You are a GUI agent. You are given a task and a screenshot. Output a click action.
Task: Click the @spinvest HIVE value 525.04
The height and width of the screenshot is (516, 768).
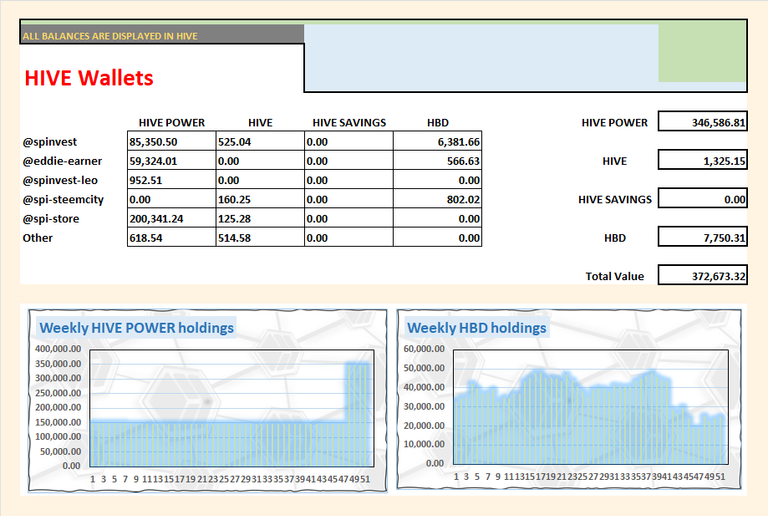pyautogui.click(x=260, y=141)
